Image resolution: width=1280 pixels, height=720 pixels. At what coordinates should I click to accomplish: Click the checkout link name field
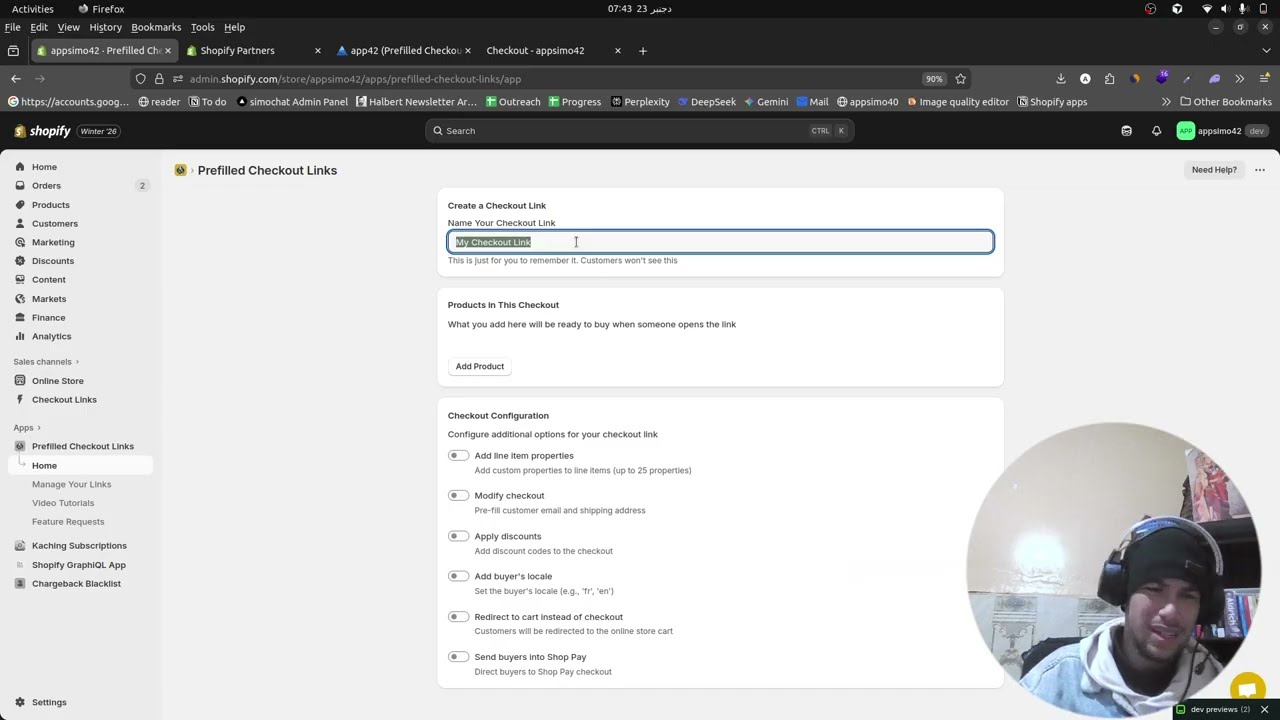click(x=720, y=242)
